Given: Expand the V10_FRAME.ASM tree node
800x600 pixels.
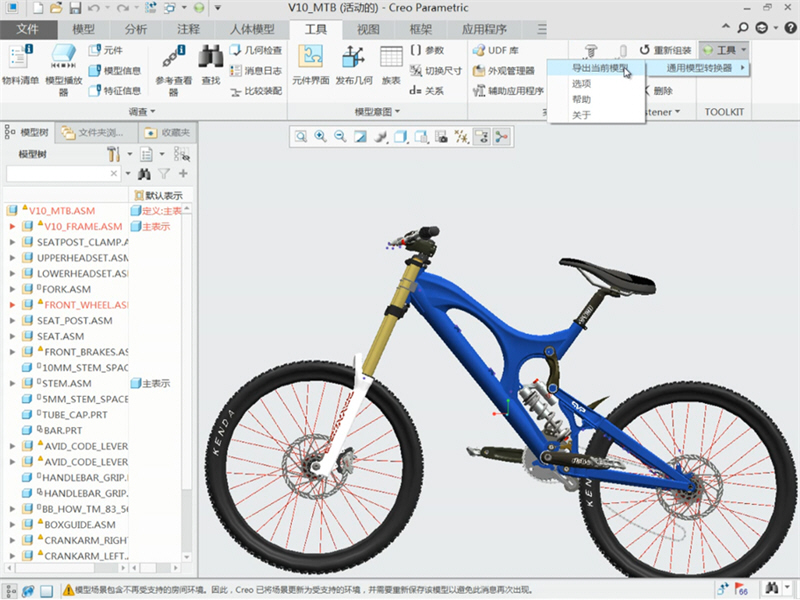Looking at the screenshot, I should click(x=12, y=227).
